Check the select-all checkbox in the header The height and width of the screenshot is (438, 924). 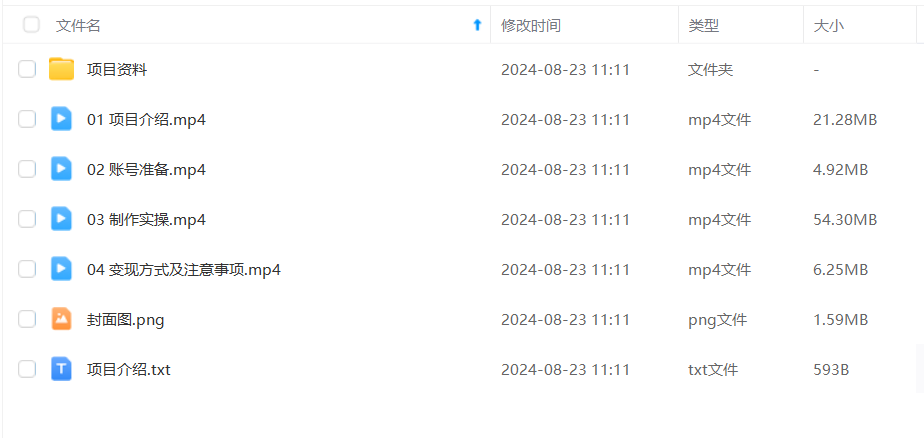click(31, 25)
